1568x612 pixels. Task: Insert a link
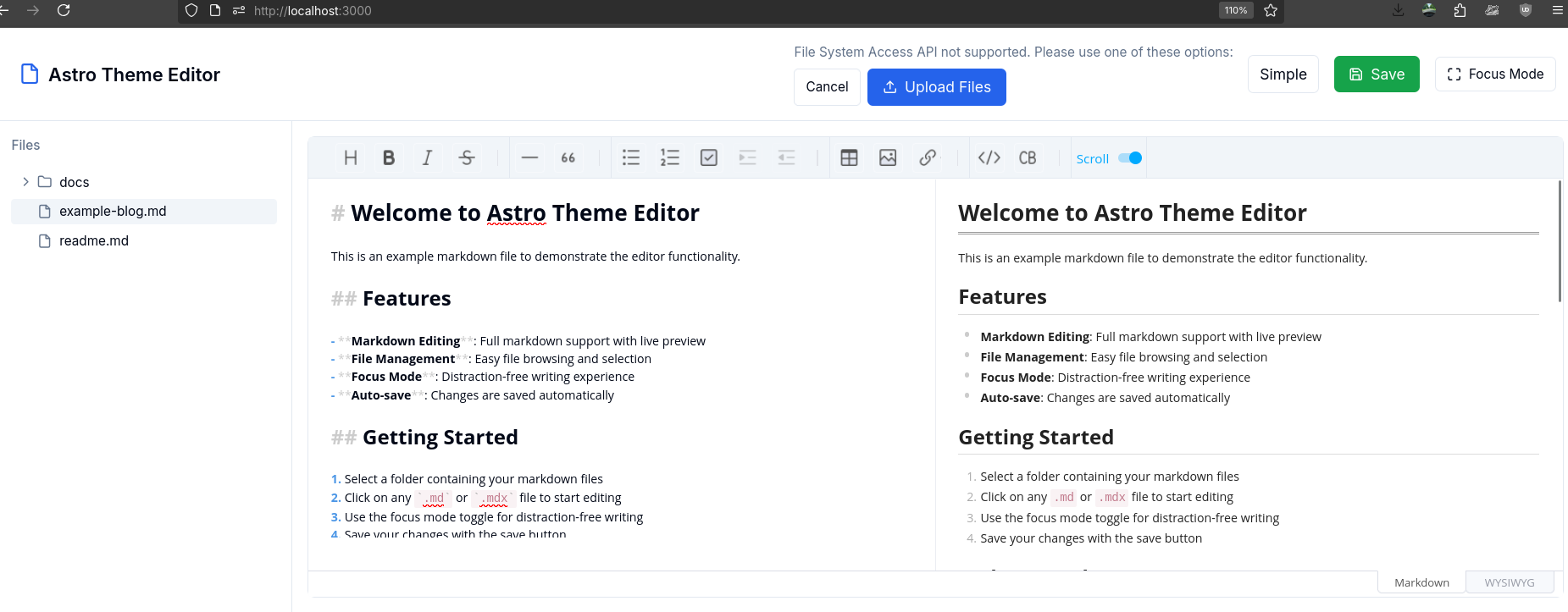928,157
